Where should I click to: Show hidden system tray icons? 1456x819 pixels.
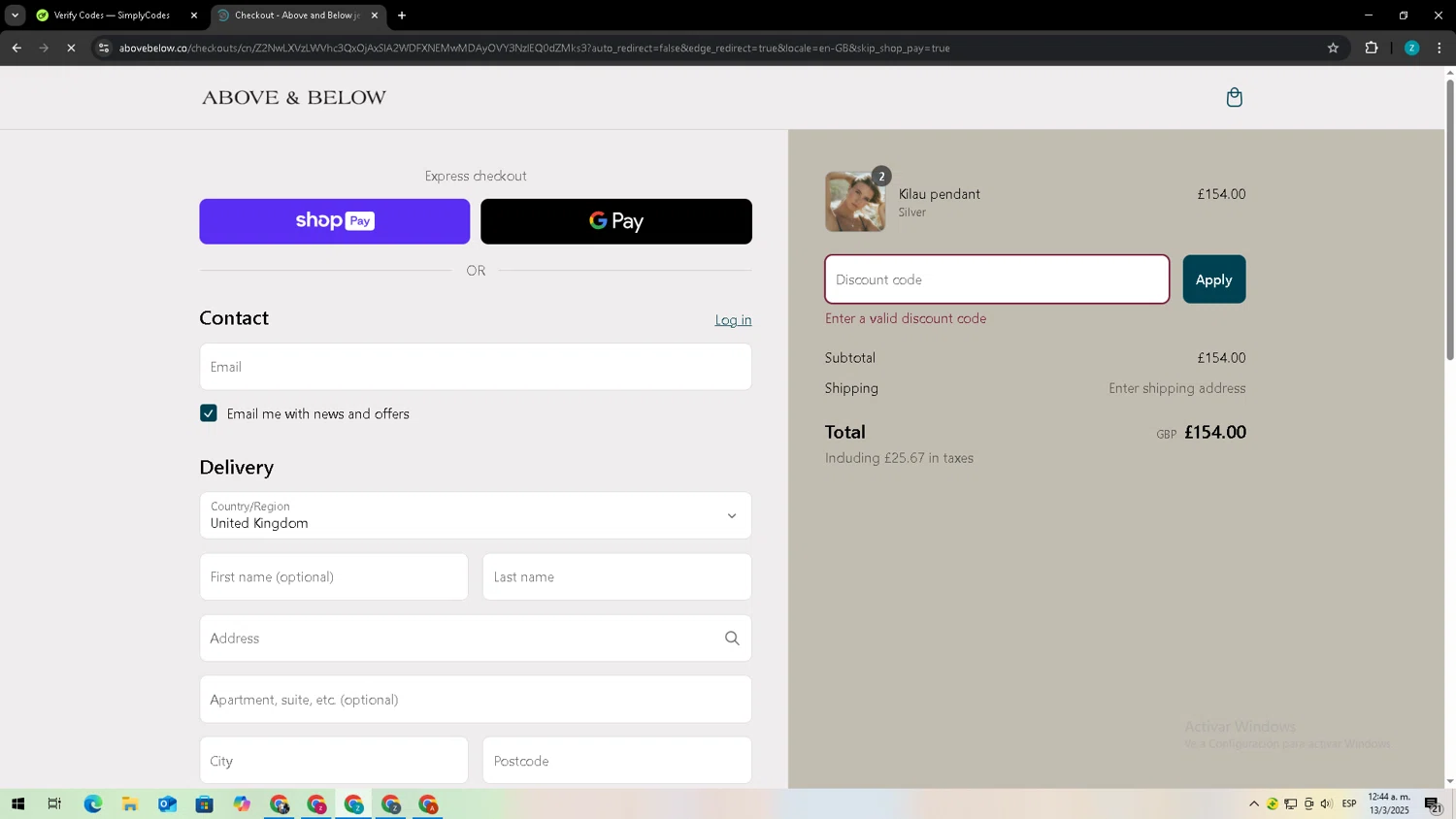click(x=1253, y=803)
